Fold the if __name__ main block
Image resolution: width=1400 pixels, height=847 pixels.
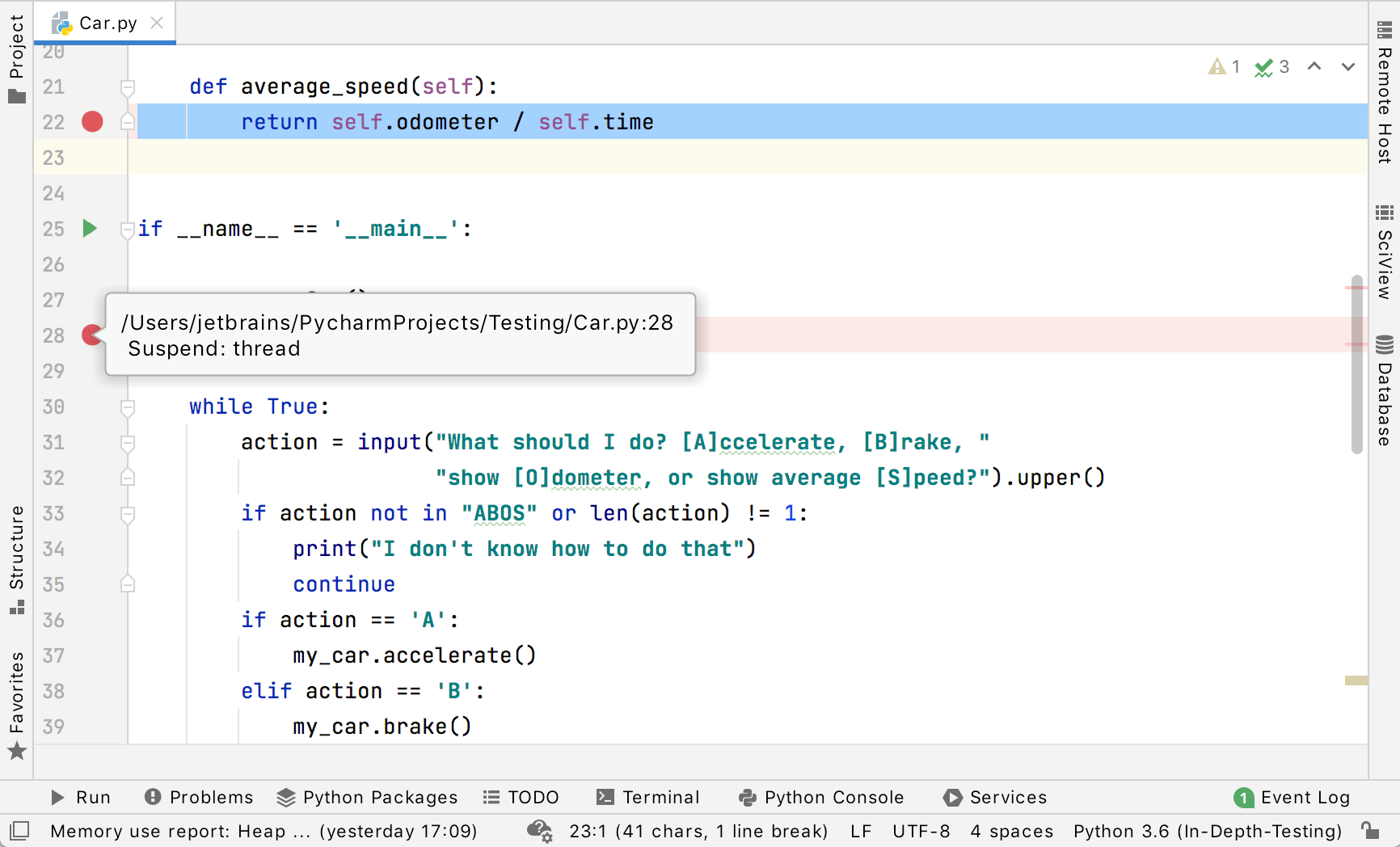pyautogui.click(x=127, y=230)
